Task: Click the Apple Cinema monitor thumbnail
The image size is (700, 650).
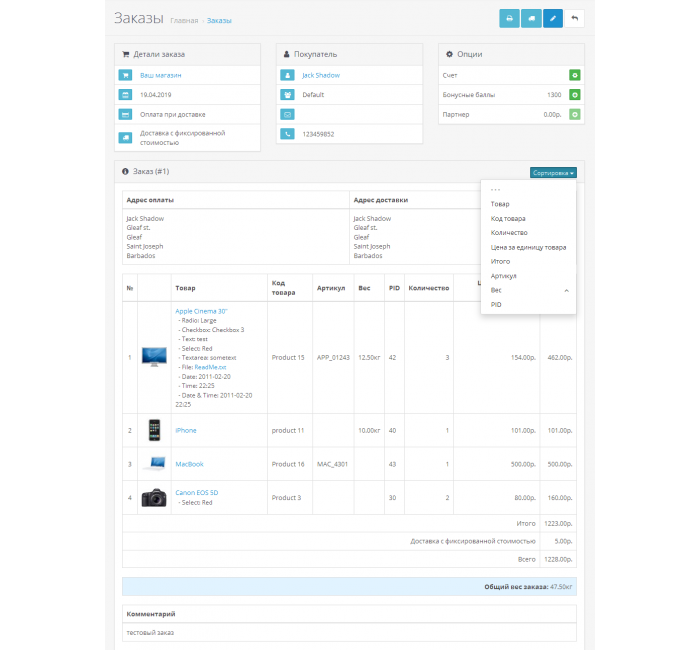Action: click(154, 357)
